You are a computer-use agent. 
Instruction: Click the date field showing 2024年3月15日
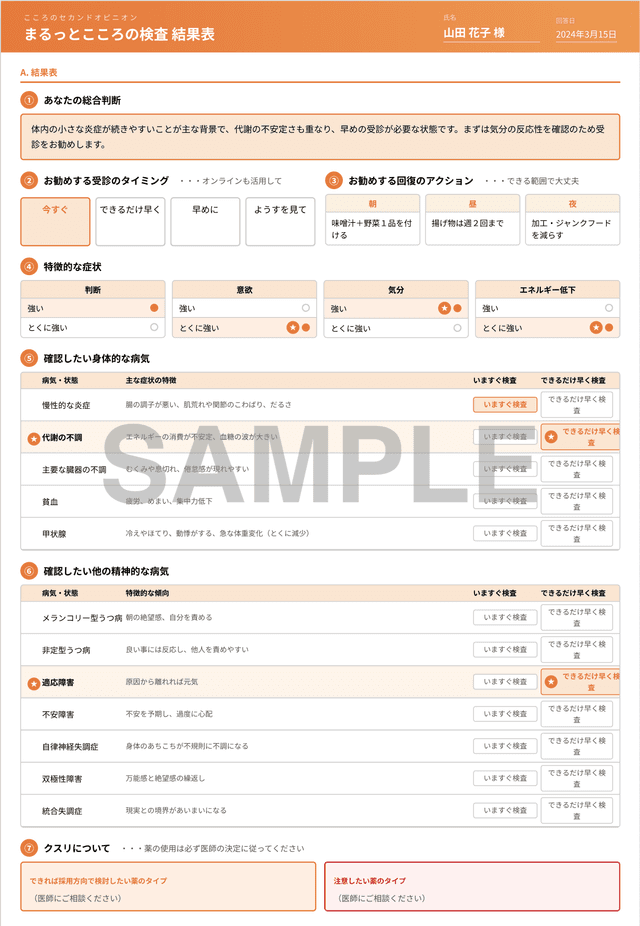click(586, 34)
